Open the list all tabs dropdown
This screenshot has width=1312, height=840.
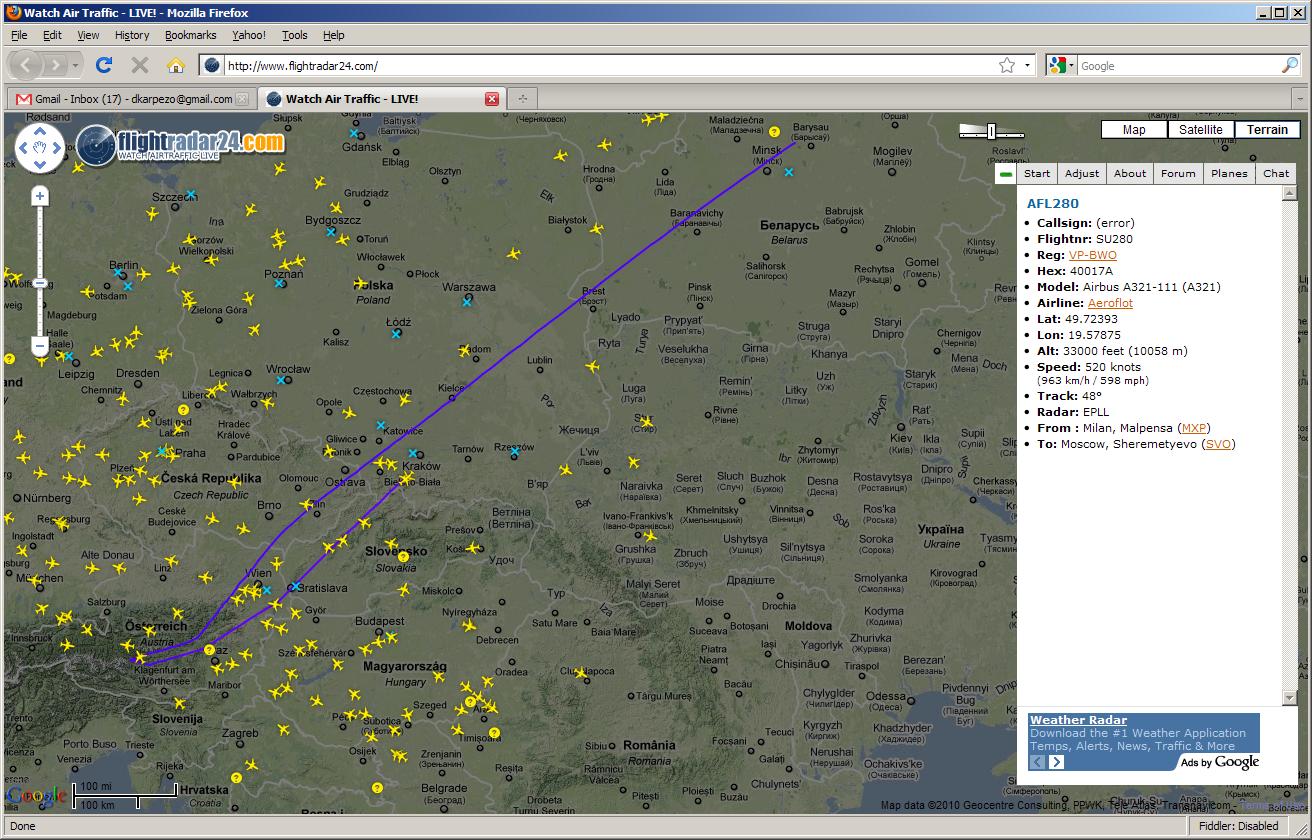(1299, 99)
